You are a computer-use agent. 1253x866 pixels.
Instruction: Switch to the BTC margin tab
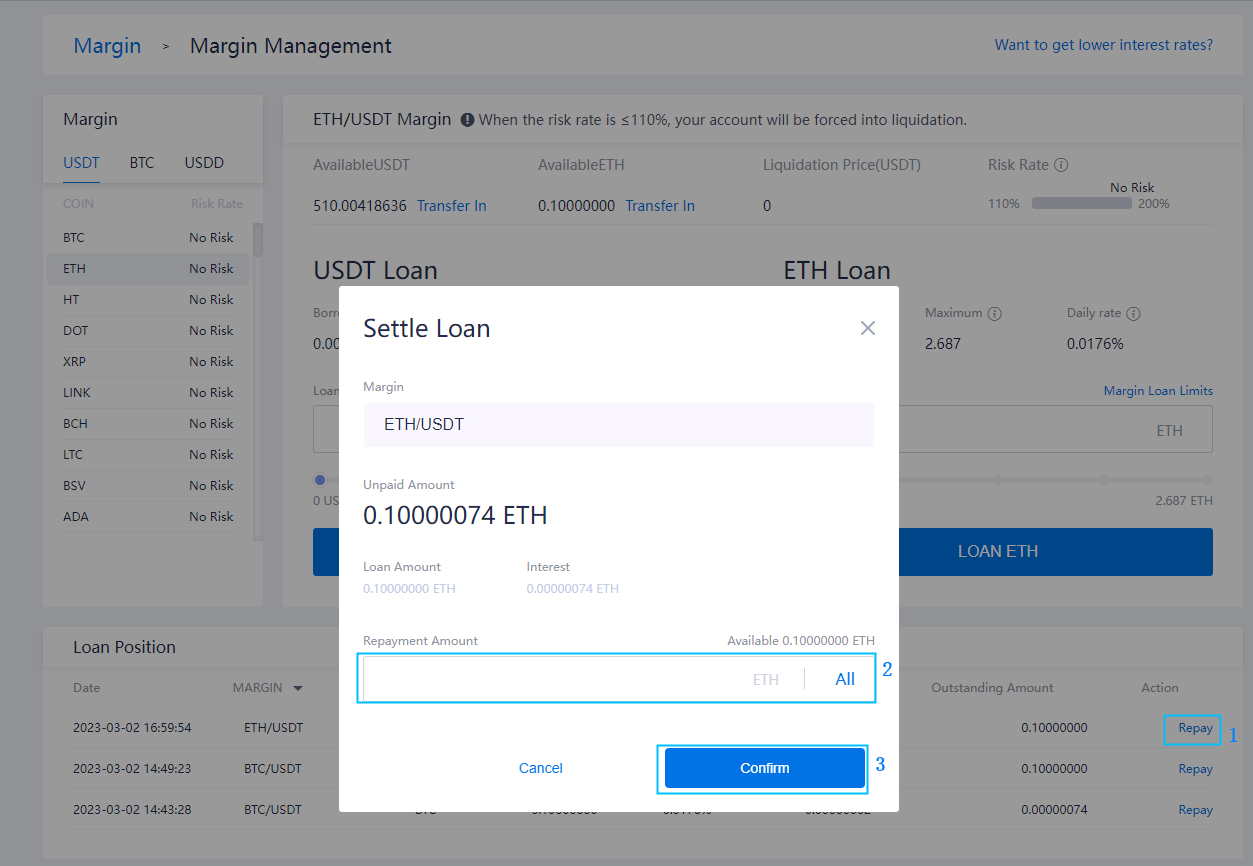142,162
